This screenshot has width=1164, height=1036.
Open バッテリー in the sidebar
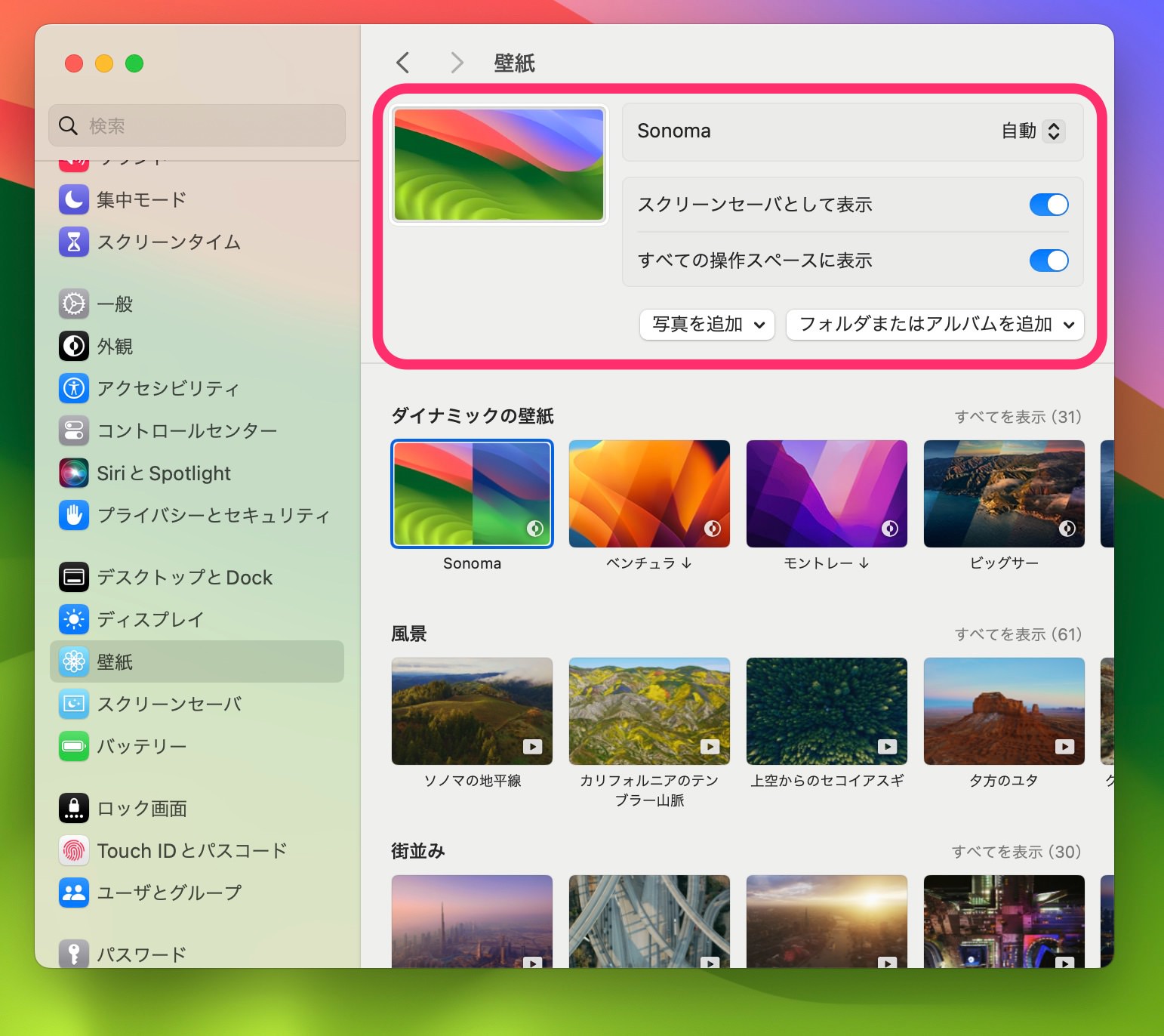point(197,746)
